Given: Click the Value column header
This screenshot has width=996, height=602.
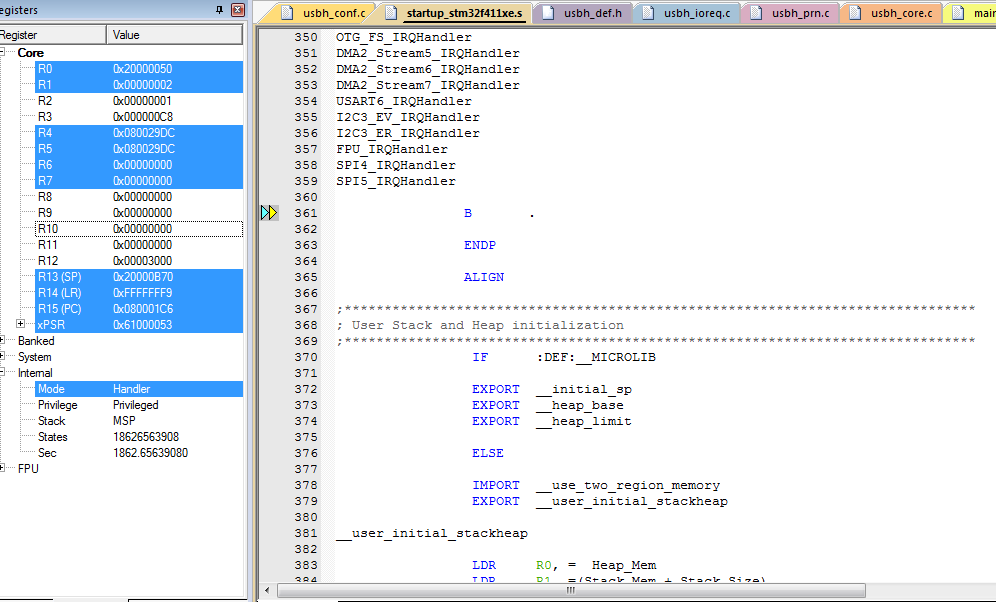Looking at the screenshot, I should pos(174,35).
